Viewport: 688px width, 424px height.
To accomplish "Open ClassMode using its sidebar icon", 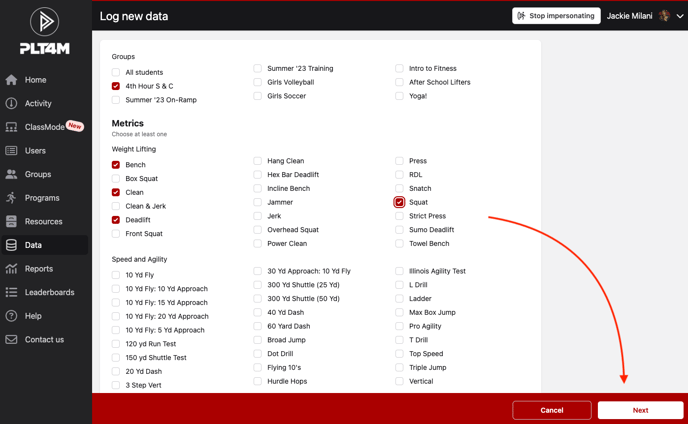I will [x=12, y=127].
